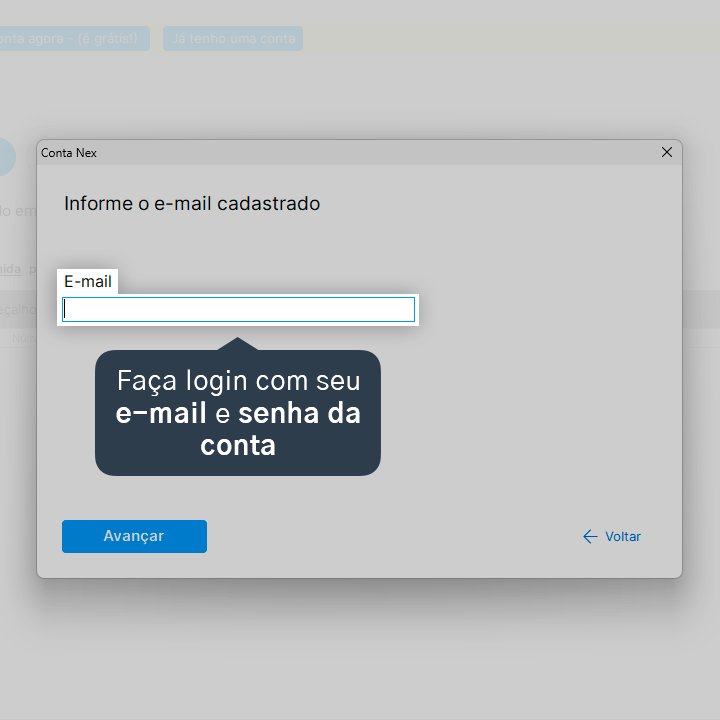This screenshot has height=720, width=720.
Task: Click the Conta Nex dialog title text
Action: [x=69, y=153]
